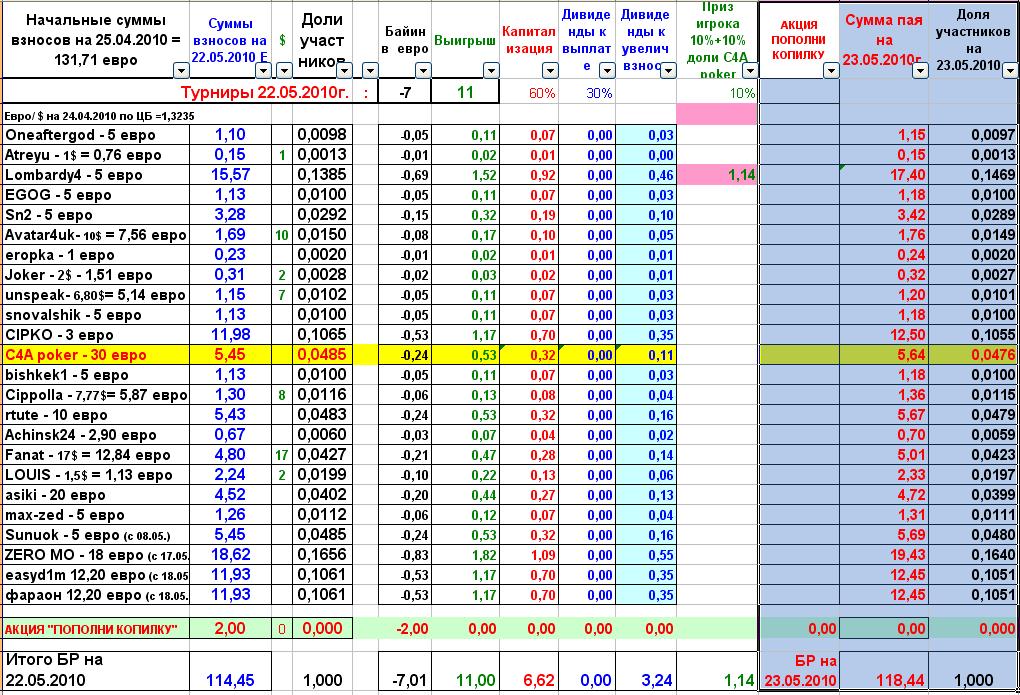
Task: Click ZERO MO share sum 19,43
Action: click(884, 555)
